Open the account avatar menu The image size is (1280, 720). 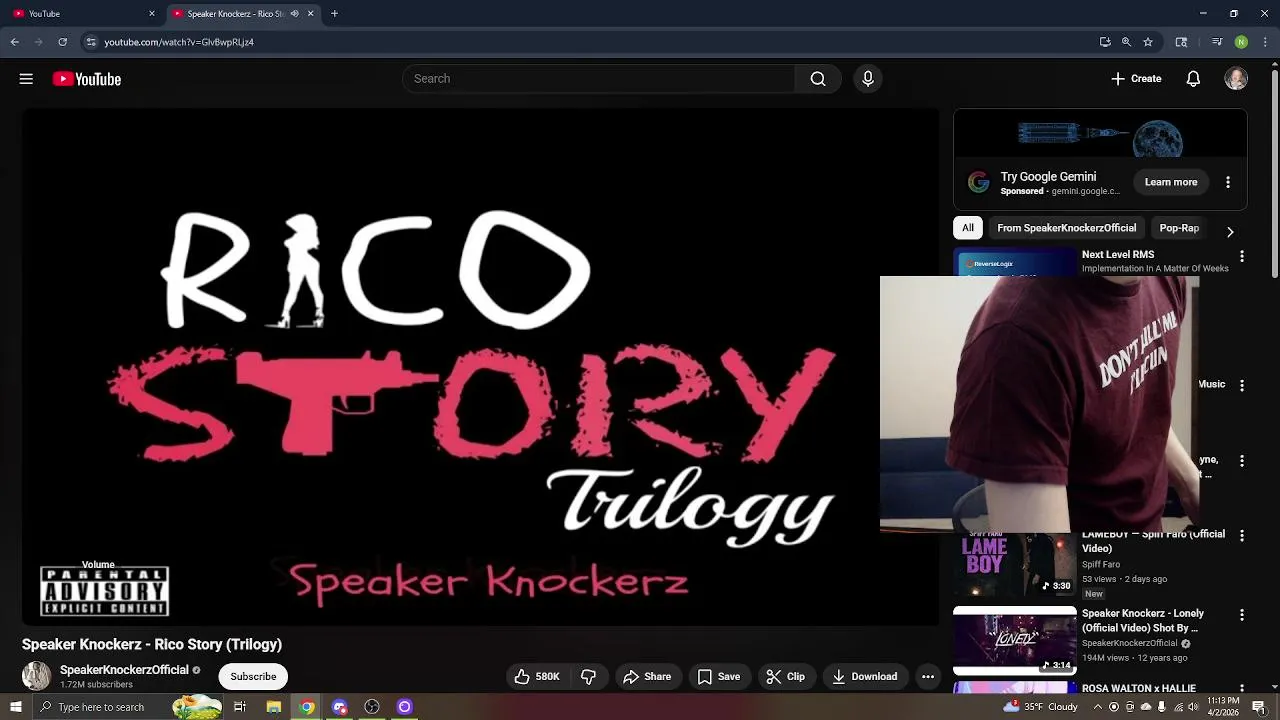(x=1236, y=79)
